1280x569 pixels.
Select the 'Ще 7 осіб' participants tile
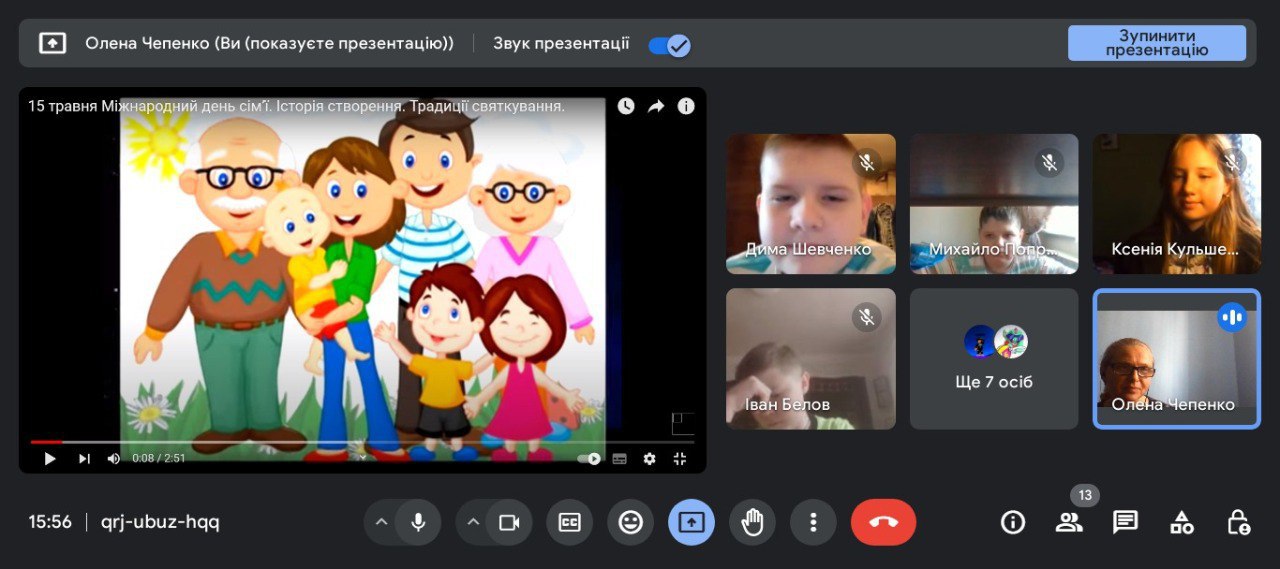click(994, 359)
